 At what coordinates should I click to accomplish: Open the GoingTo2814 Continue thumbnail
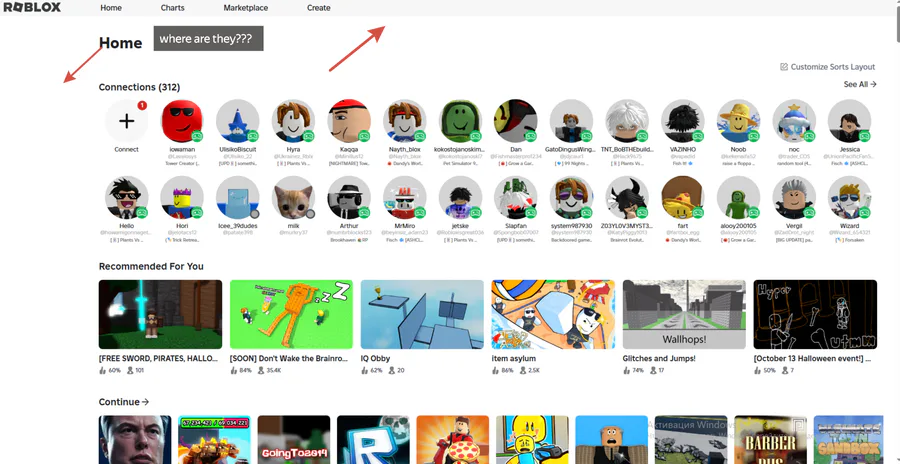pyautogui.click(x=294, y=440)
